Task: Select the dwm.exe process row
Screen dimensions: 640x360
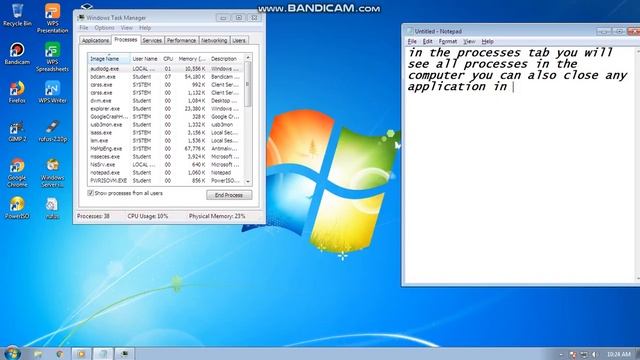Action: pos(166,100)
